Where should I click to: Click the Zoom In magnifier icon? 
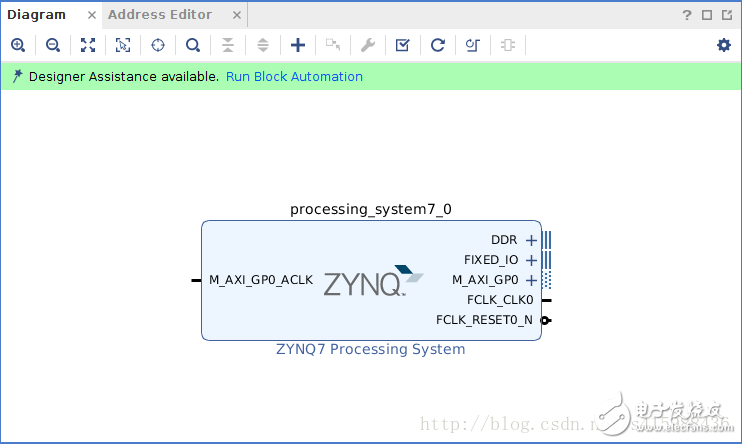point(18,45)
